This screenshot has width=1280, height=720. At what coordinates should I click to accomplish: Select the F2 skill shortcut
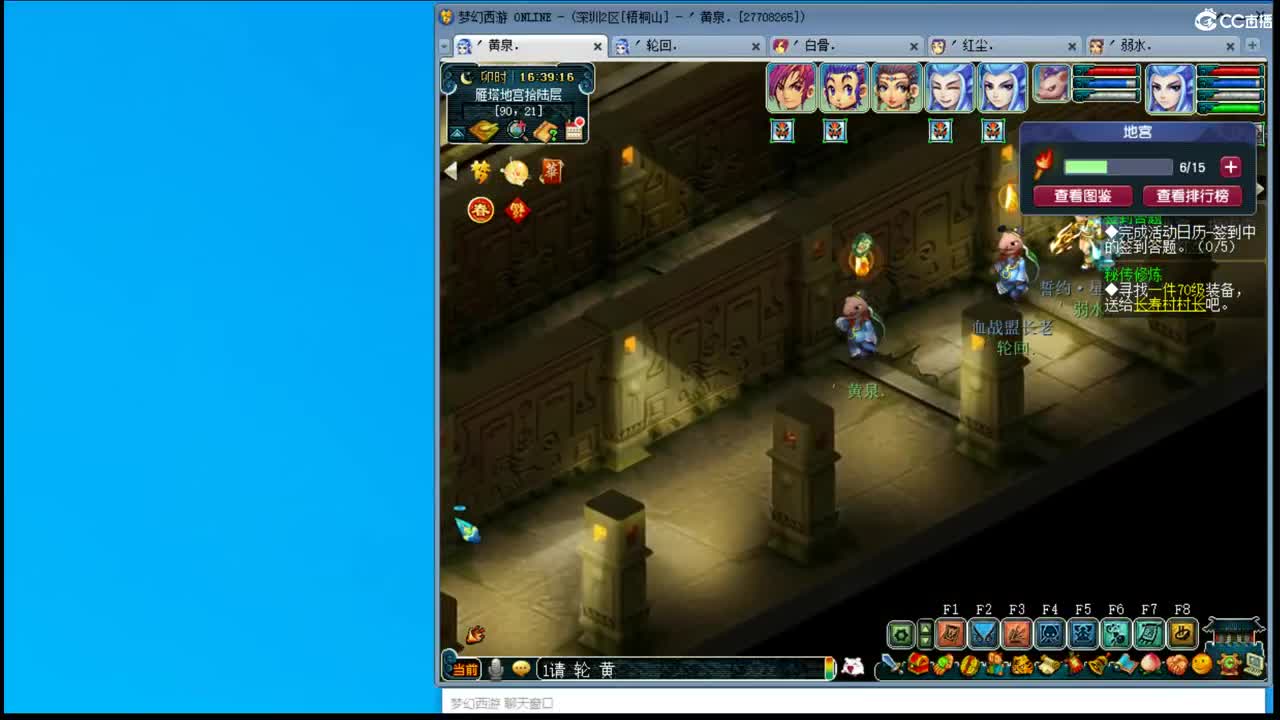tap(984, 634)
